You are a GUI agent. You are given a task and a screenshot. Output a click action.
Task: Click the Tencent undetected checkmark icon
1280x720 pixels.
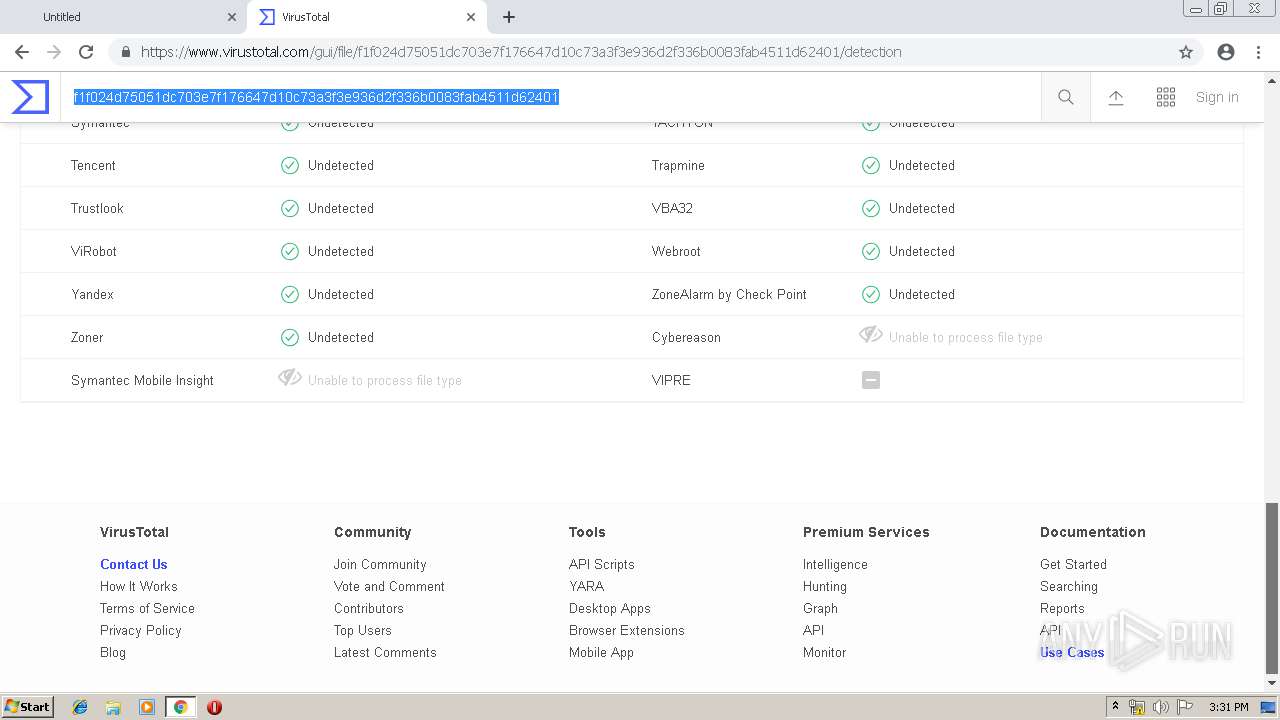coord(290,165)
